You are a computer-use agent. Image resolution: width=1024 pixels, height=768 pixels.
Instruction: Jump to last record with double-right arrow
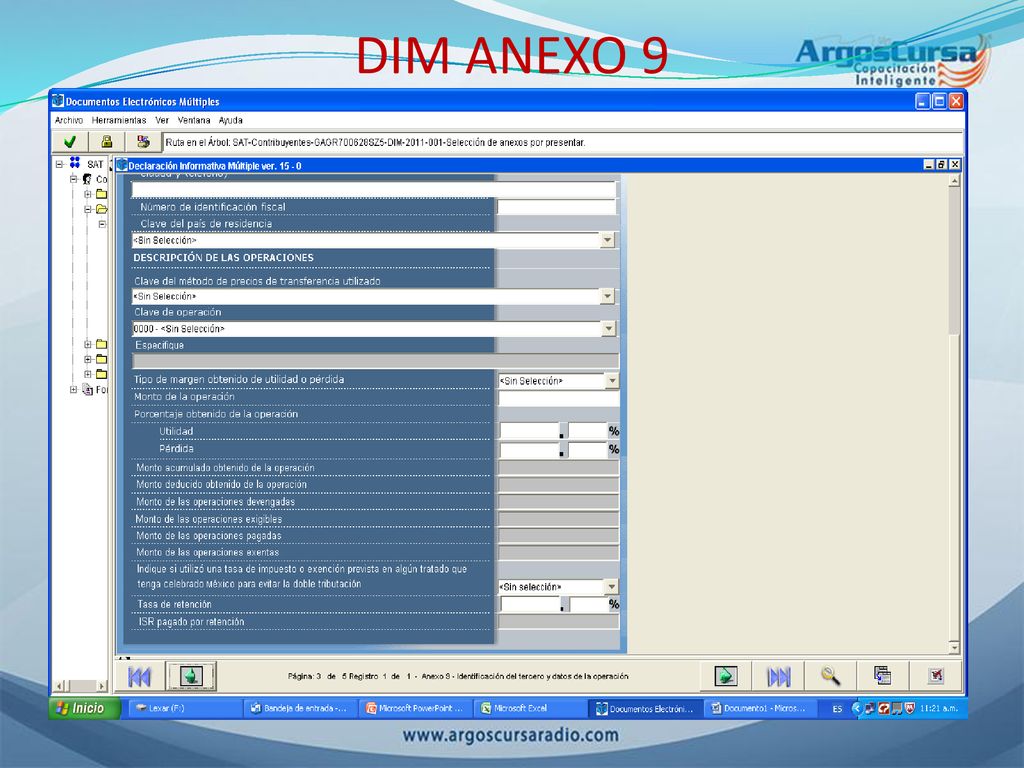pyautogui.click(x=778, y=677)
